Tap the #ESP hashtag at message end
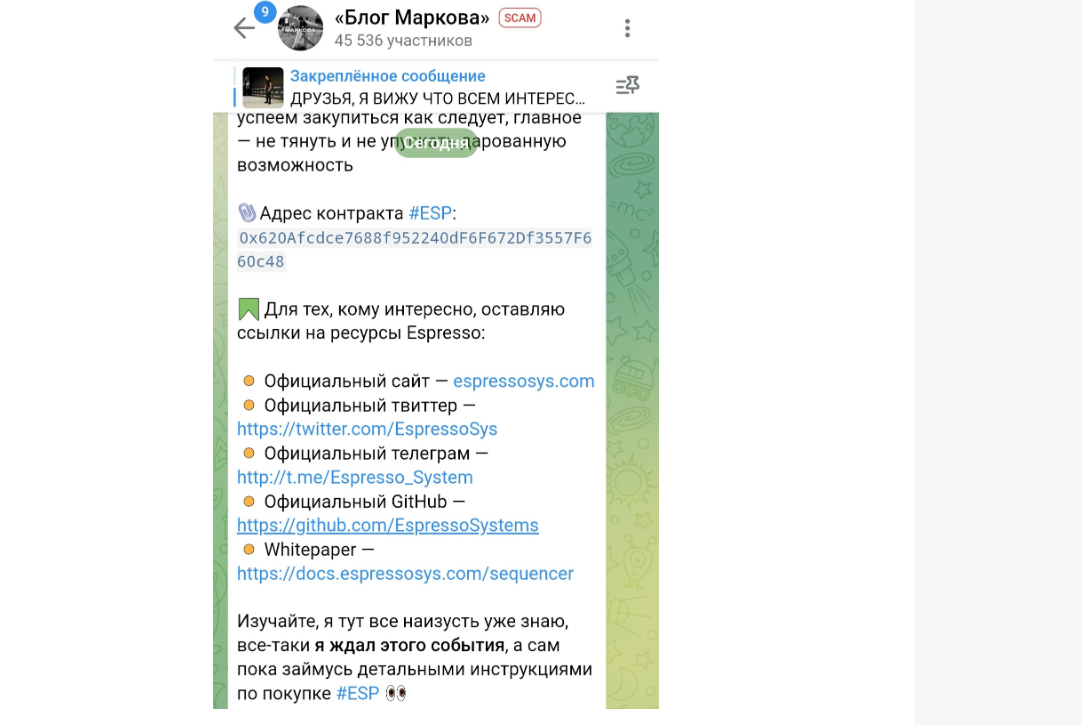This screenshot has width=1082, height=725. (357, 693)
